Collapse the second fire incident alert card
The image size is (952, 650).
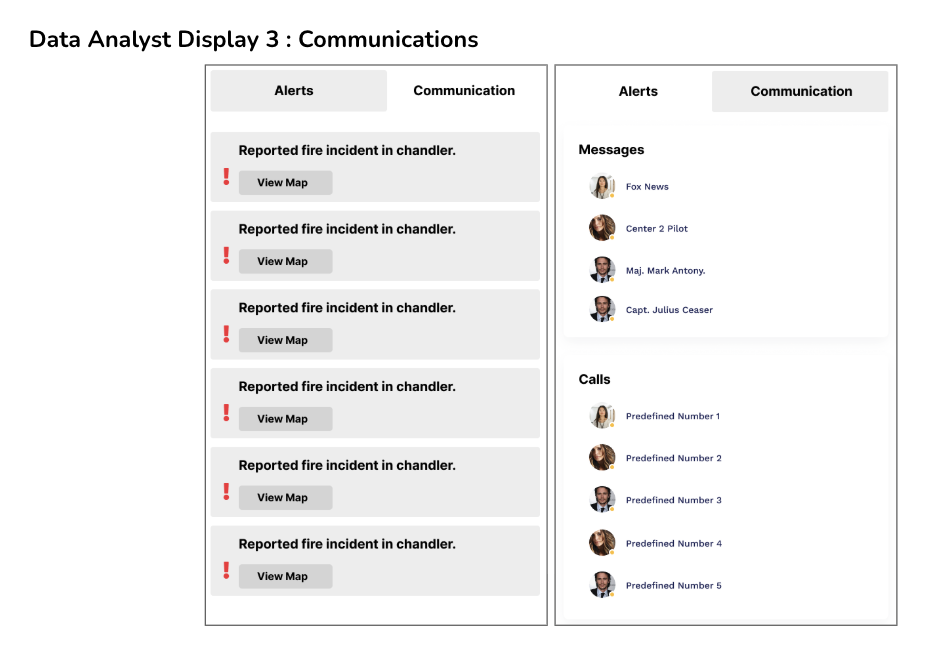[x=375, y=246]
